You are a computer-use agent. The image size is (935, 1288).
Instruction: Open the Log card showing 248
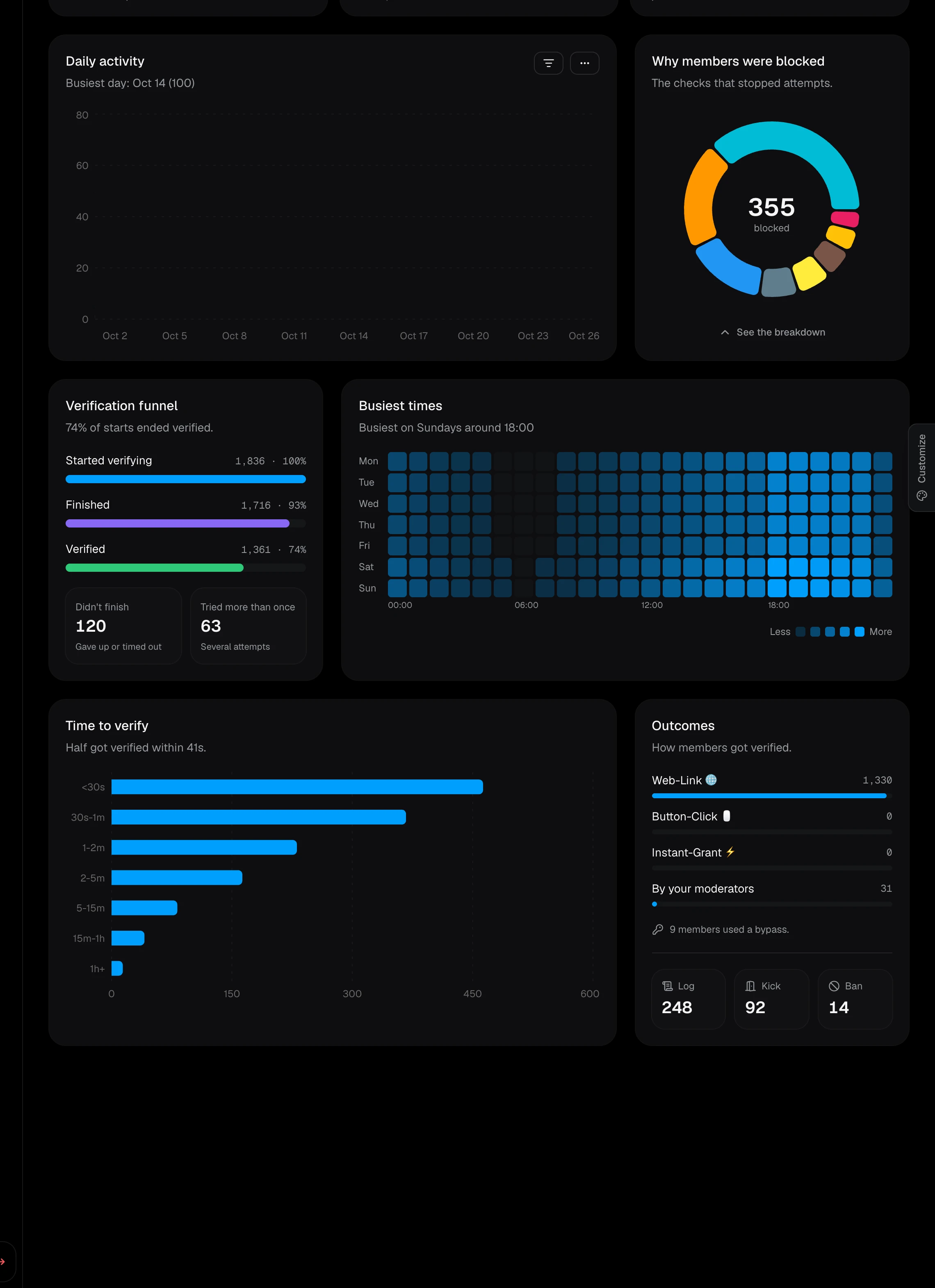(x=688, y=999)
